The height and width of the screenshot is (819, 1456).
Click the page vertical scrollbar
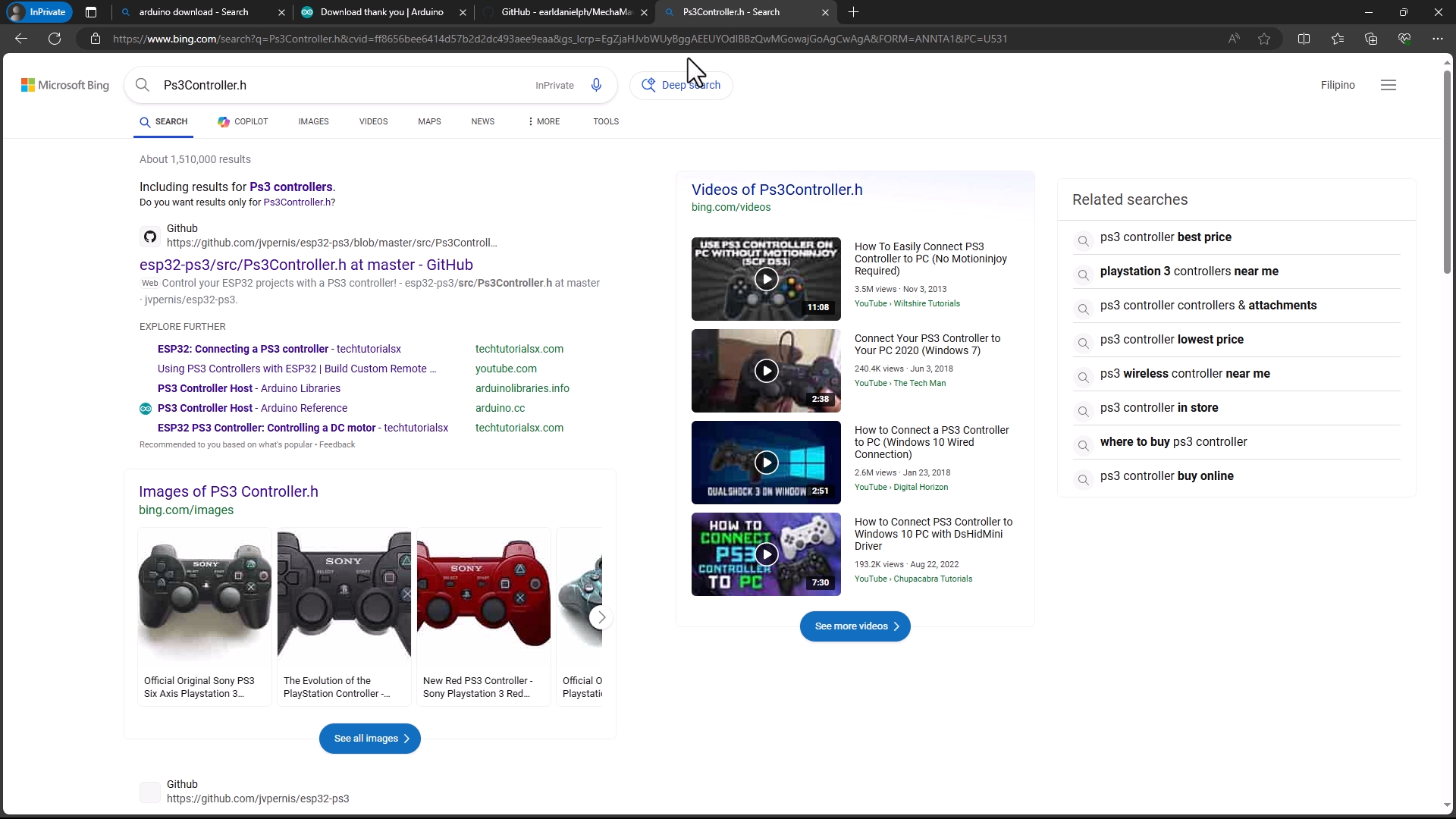(x=1447, y=171)
